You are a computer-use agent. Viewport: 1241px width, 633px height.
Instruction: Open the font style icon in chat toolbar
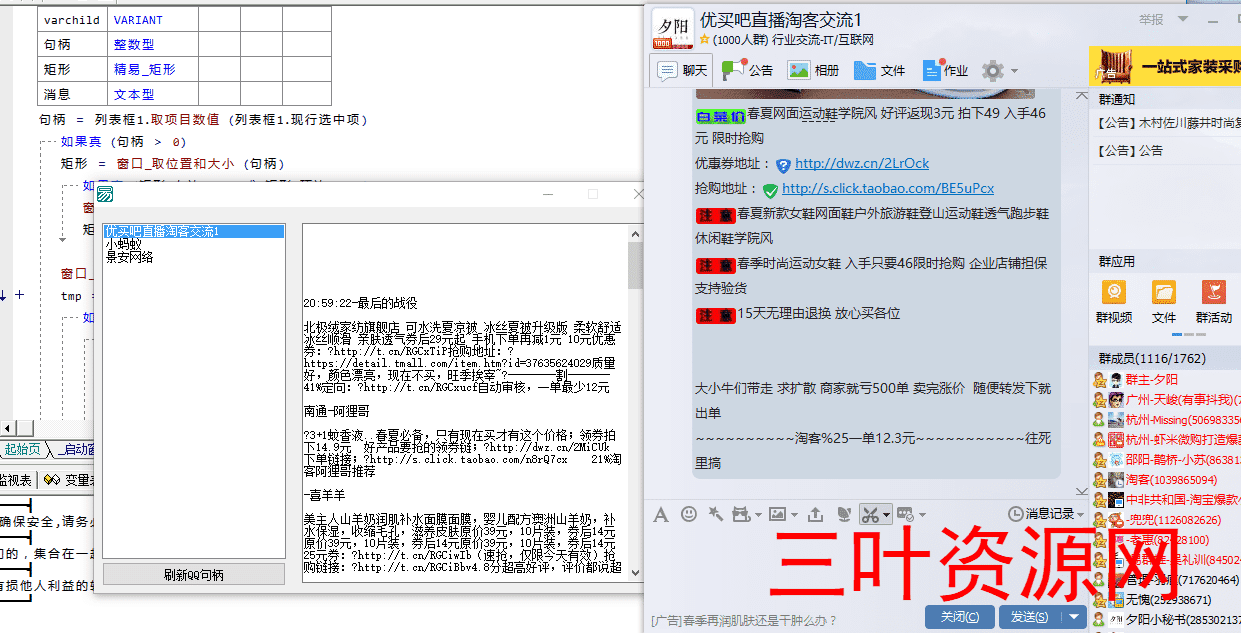[660, 514]
